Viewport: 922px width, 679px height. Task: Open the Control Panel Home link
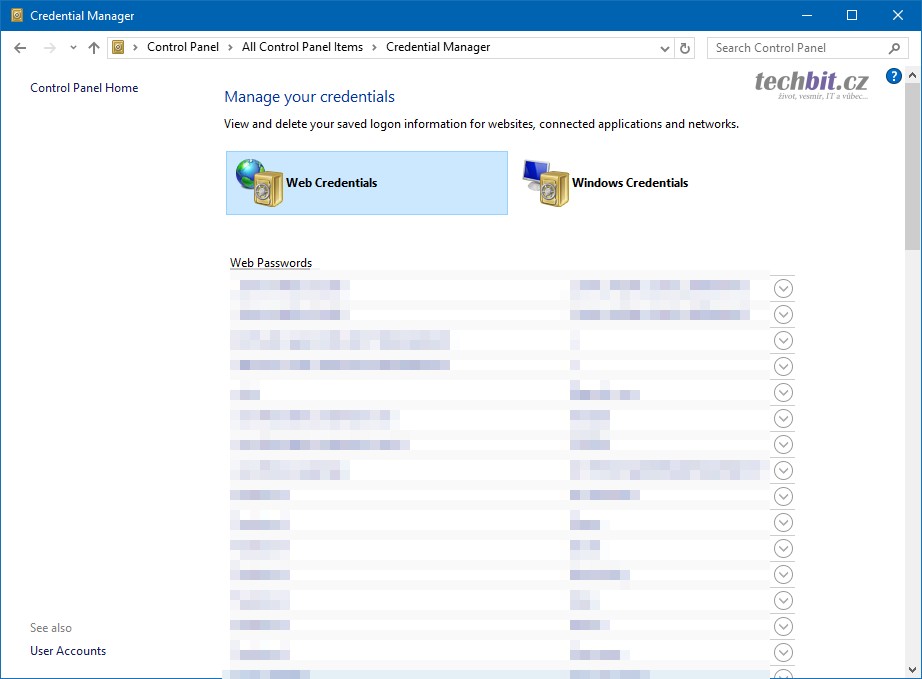(x=84, y=88)
